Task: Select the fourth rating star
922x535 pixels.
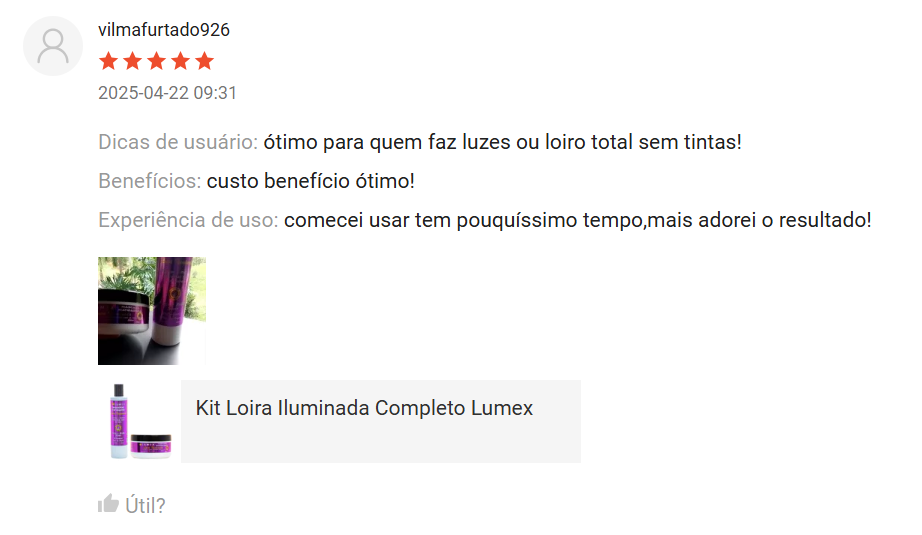Action: pos(181,61)
